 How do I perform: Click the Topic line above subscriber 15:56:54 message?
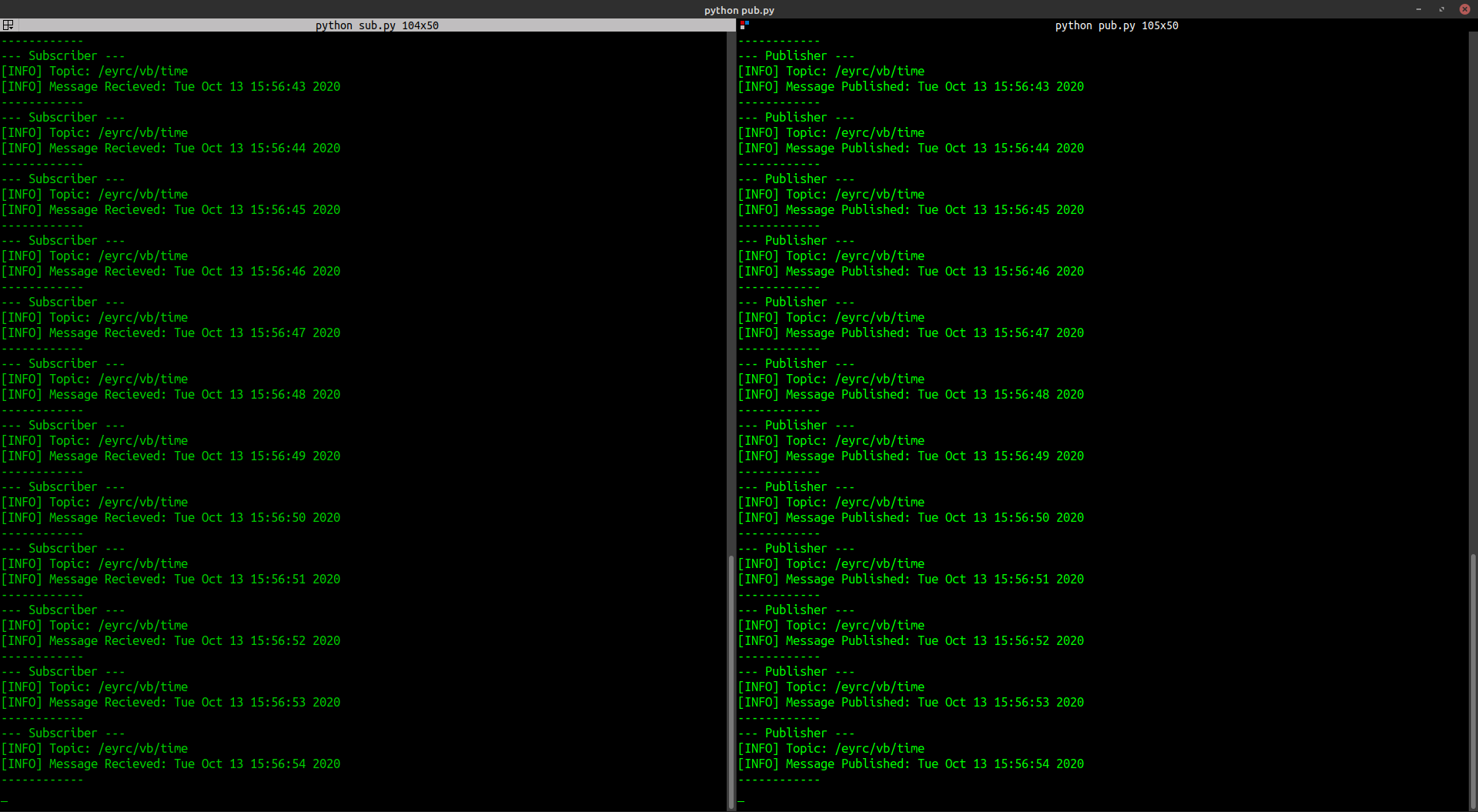click(95, 749)
